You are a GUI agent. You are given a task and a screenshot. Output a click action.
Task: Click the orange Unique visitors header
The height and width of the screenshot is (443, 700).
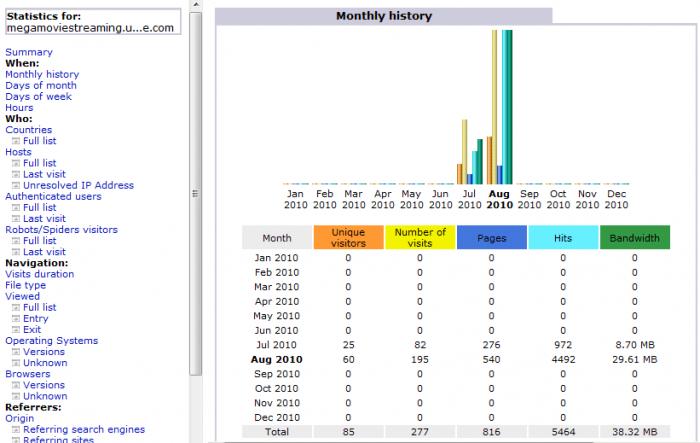(348, 238)
